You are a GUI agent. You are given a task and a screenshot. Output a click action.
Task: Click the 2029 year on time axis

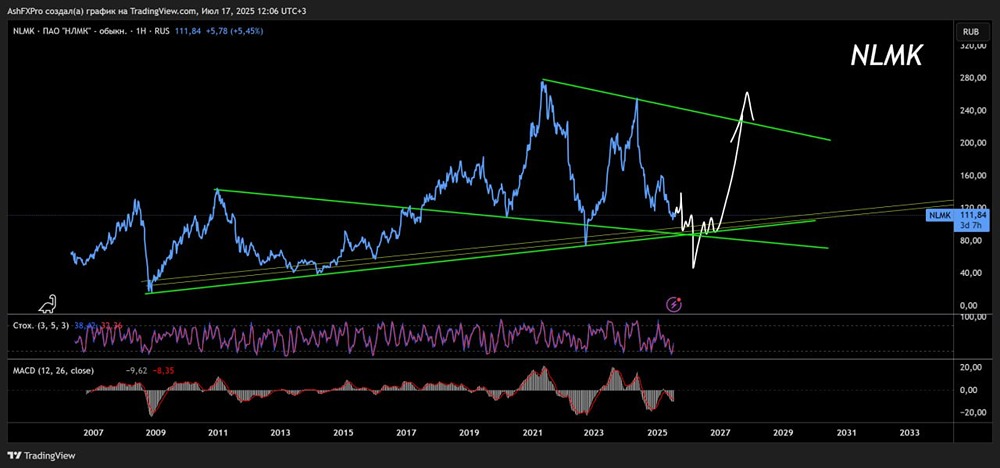pyautogui.click(x=783, y=432)
